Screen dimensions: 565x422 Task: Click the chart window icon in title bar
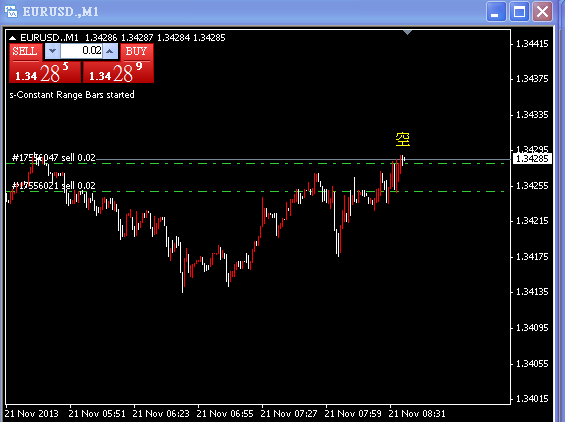tap(11, 11)
